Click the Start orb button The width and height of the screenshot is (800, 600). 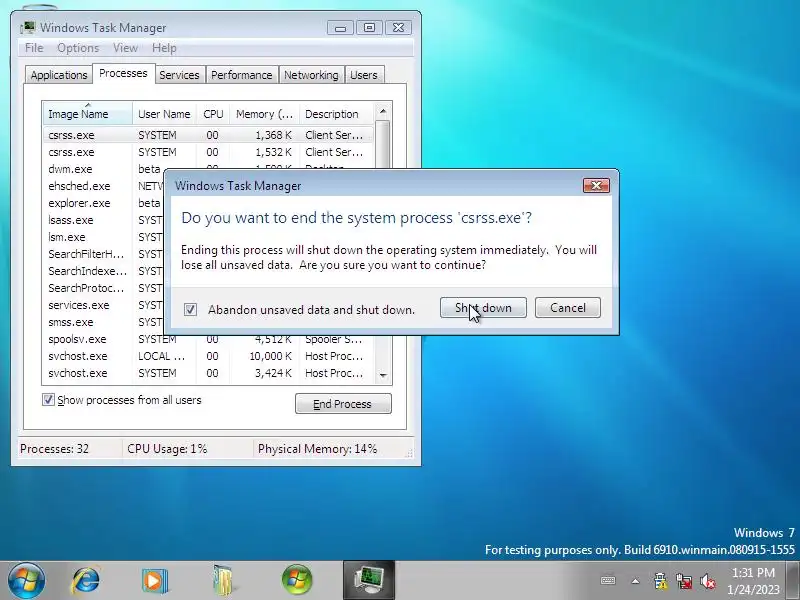tap(26, 580)
